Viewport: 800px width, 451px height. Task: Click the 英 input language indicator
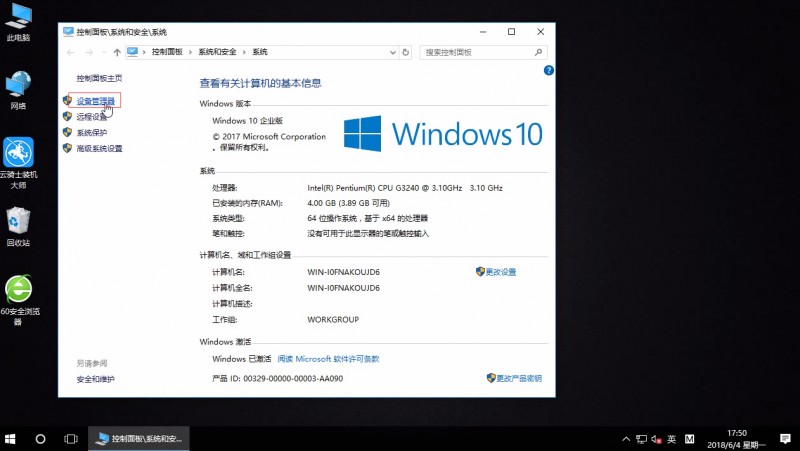[671, 439]
